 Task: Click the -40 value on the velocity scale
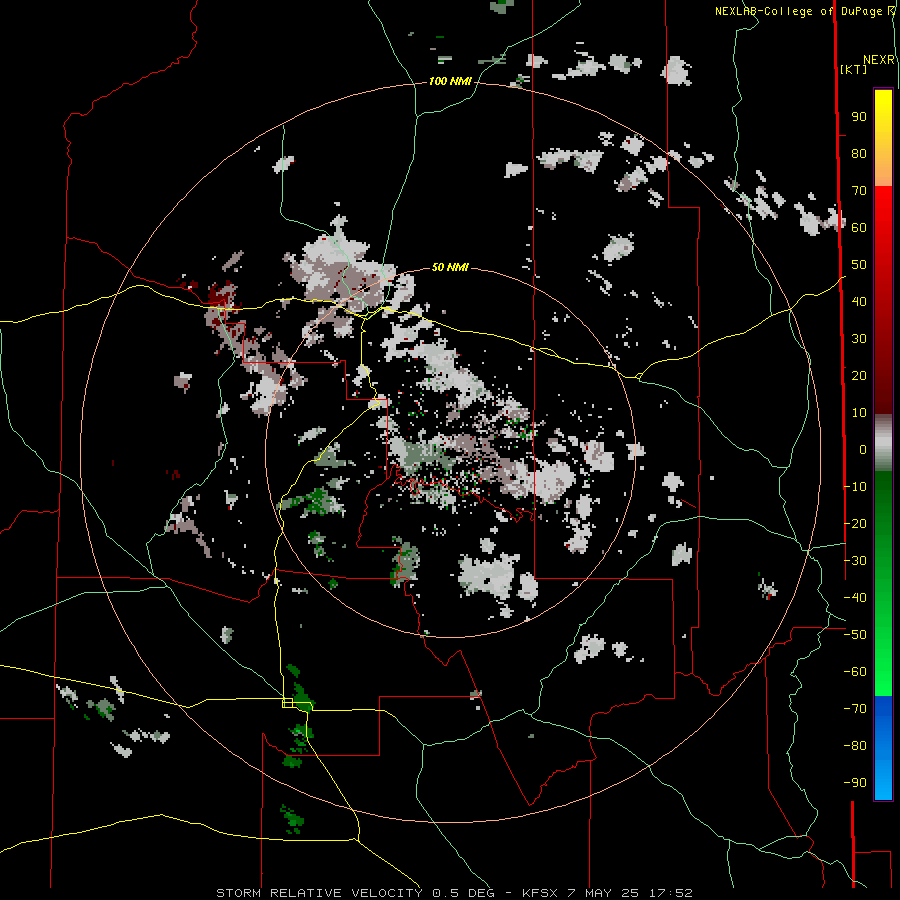click(x=855, y=598)
